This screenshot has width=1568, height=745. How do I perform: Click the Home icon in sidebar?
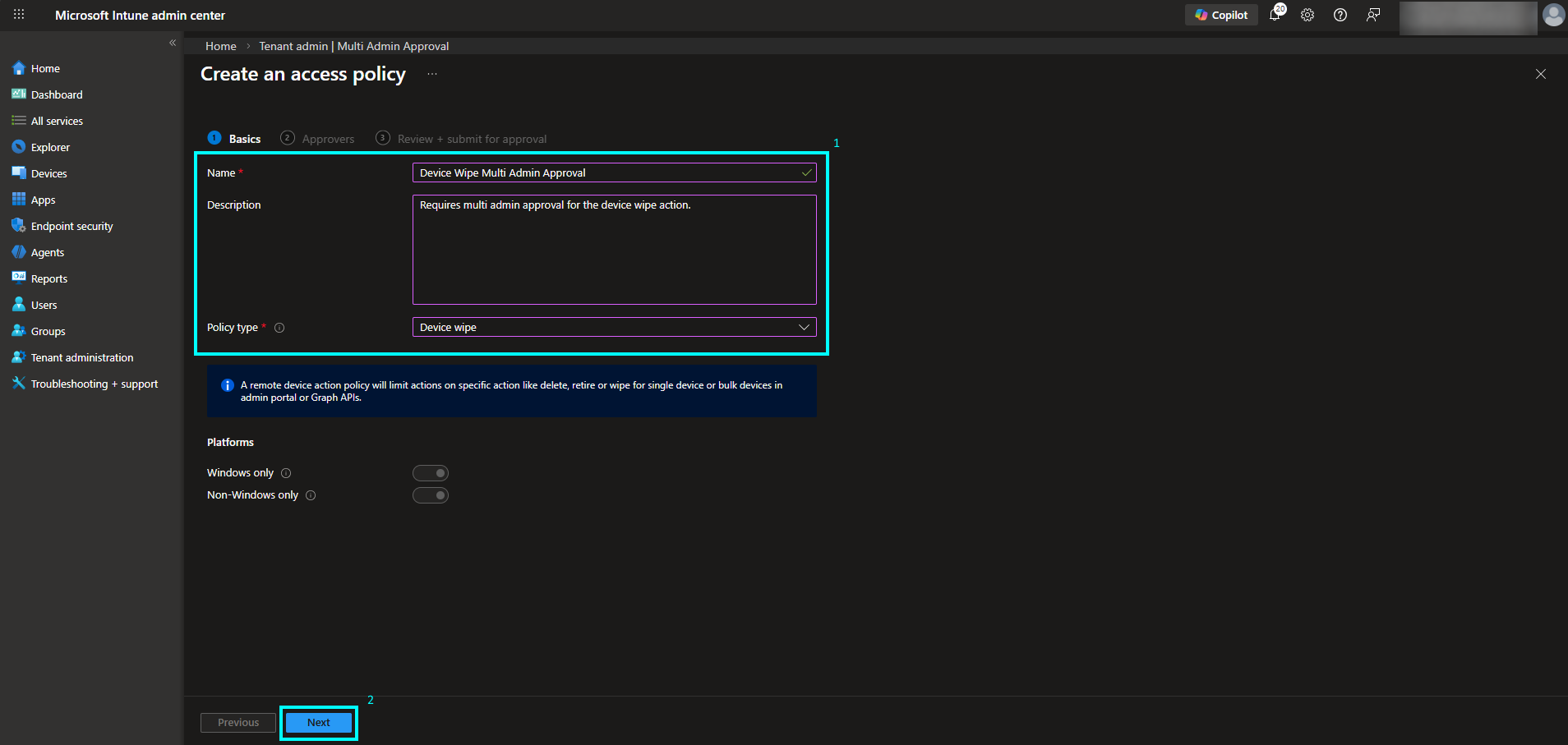[x=19, y=68]
